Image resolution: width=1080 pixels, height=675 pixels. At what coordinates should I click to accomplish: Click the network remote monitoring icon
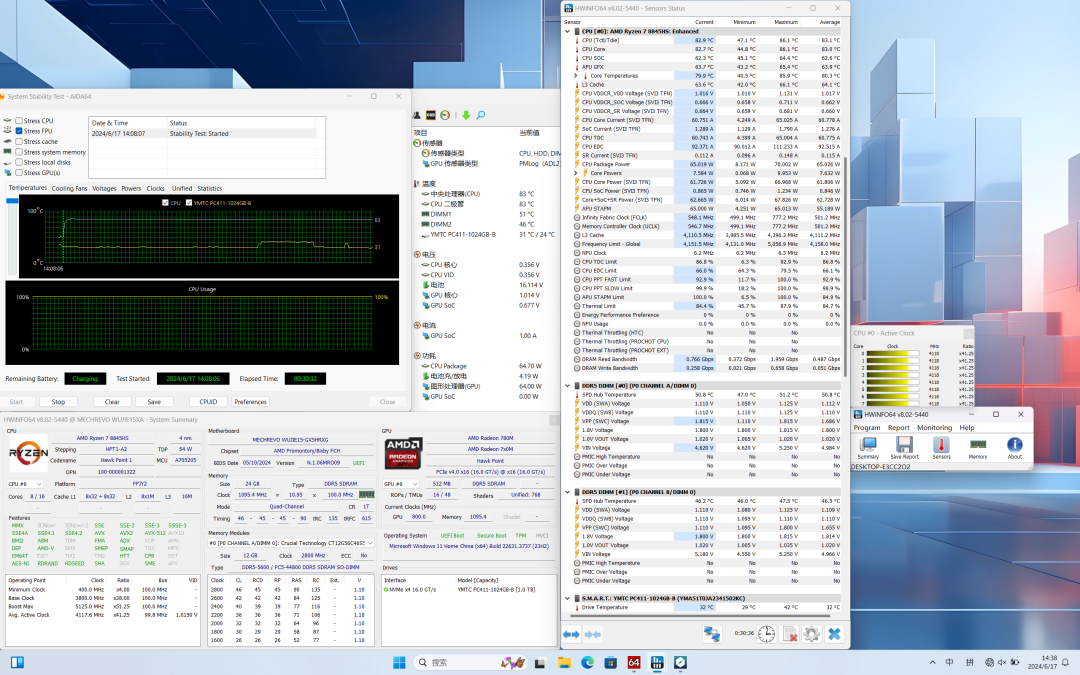tap(712, 634)
